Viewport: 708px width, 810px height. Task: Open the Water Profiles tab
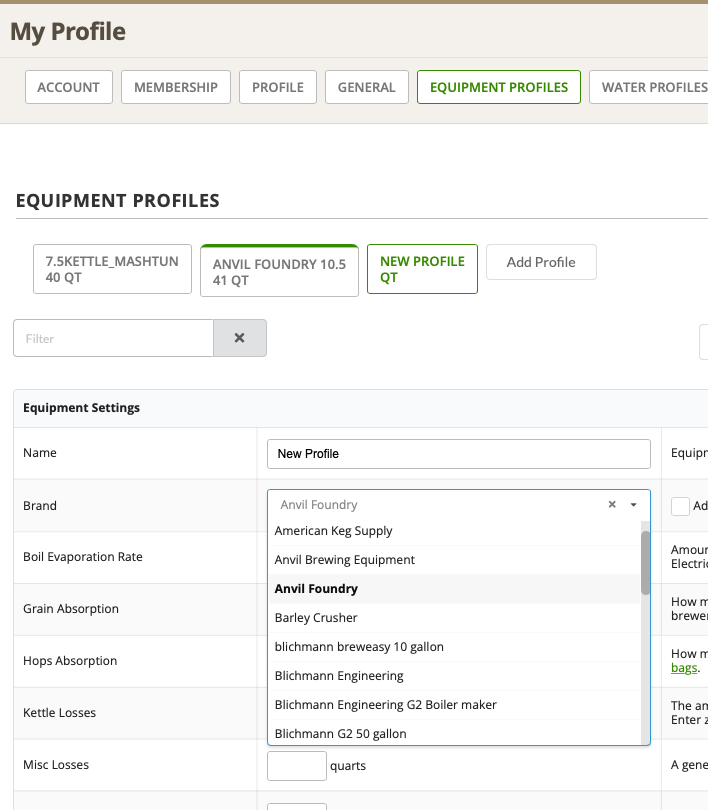click(651, 87)
